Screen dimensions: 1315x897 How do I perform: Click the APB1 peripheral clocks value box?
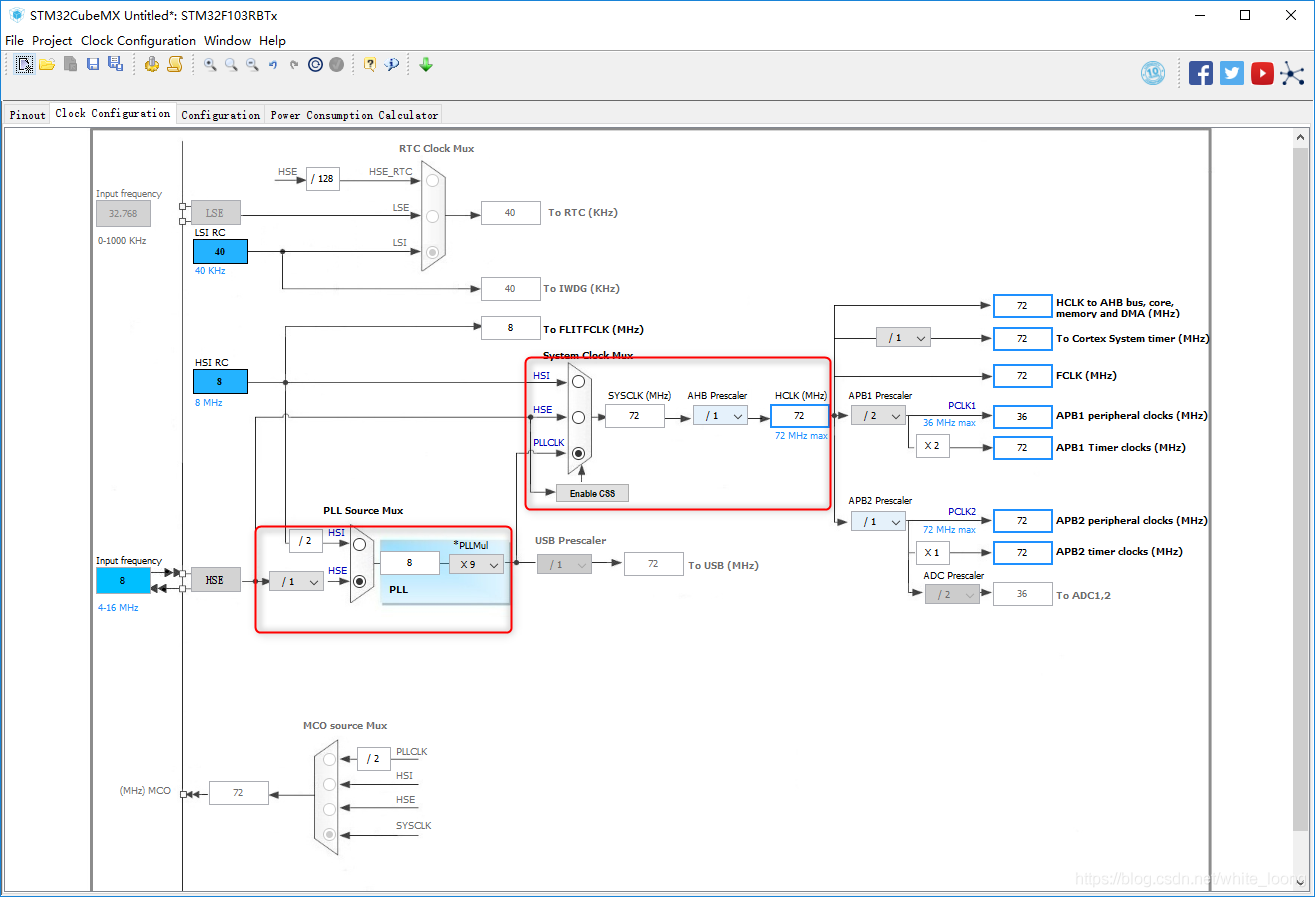click(1022, 416)
